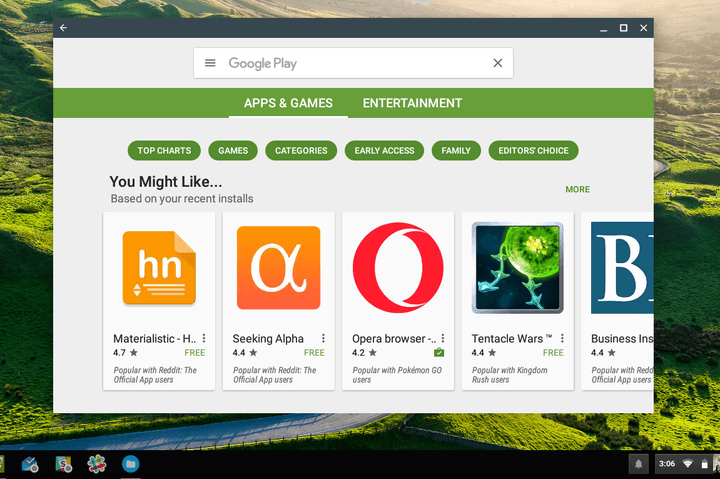The width and height of the screenshot is (720, 479).
Task: Open the Seeking Alpha app icon
Action: (279, 268)
